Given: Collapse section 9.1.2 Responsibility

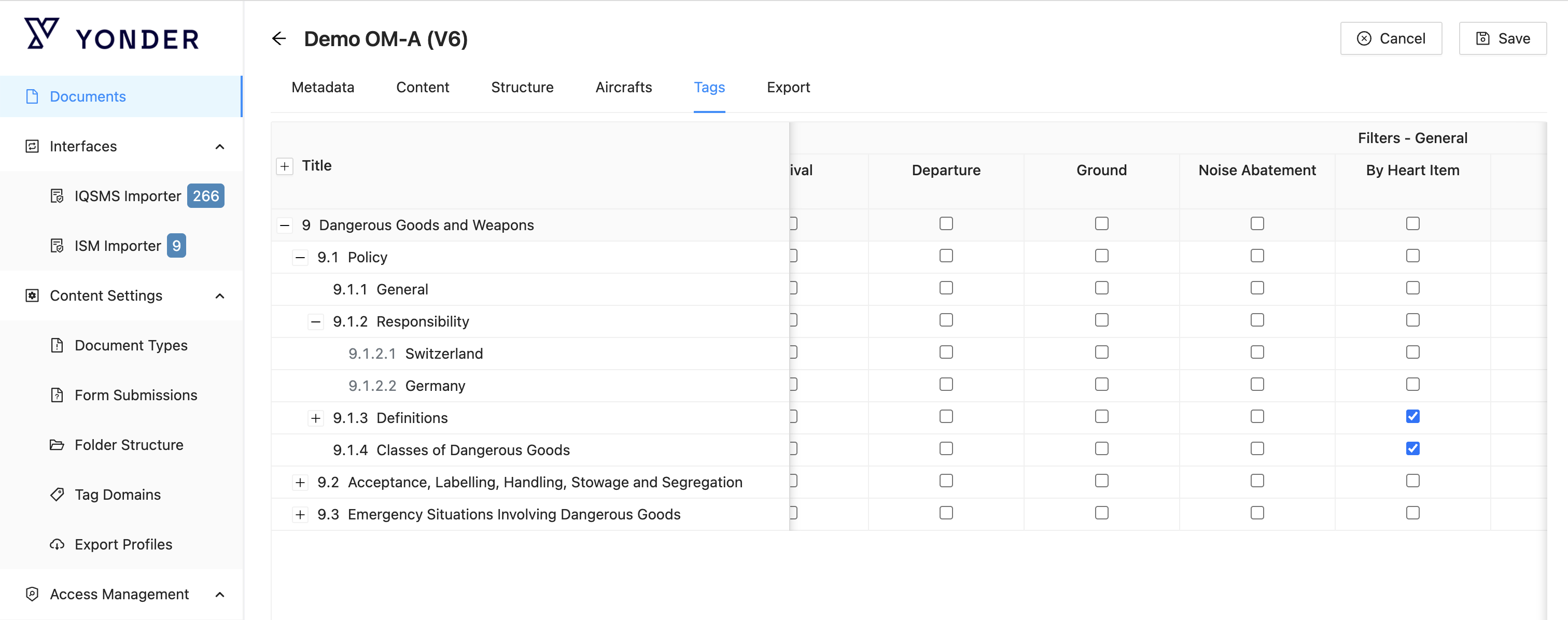Looking at the screenshot, I should pyautogui.click(x=315, y=322).
